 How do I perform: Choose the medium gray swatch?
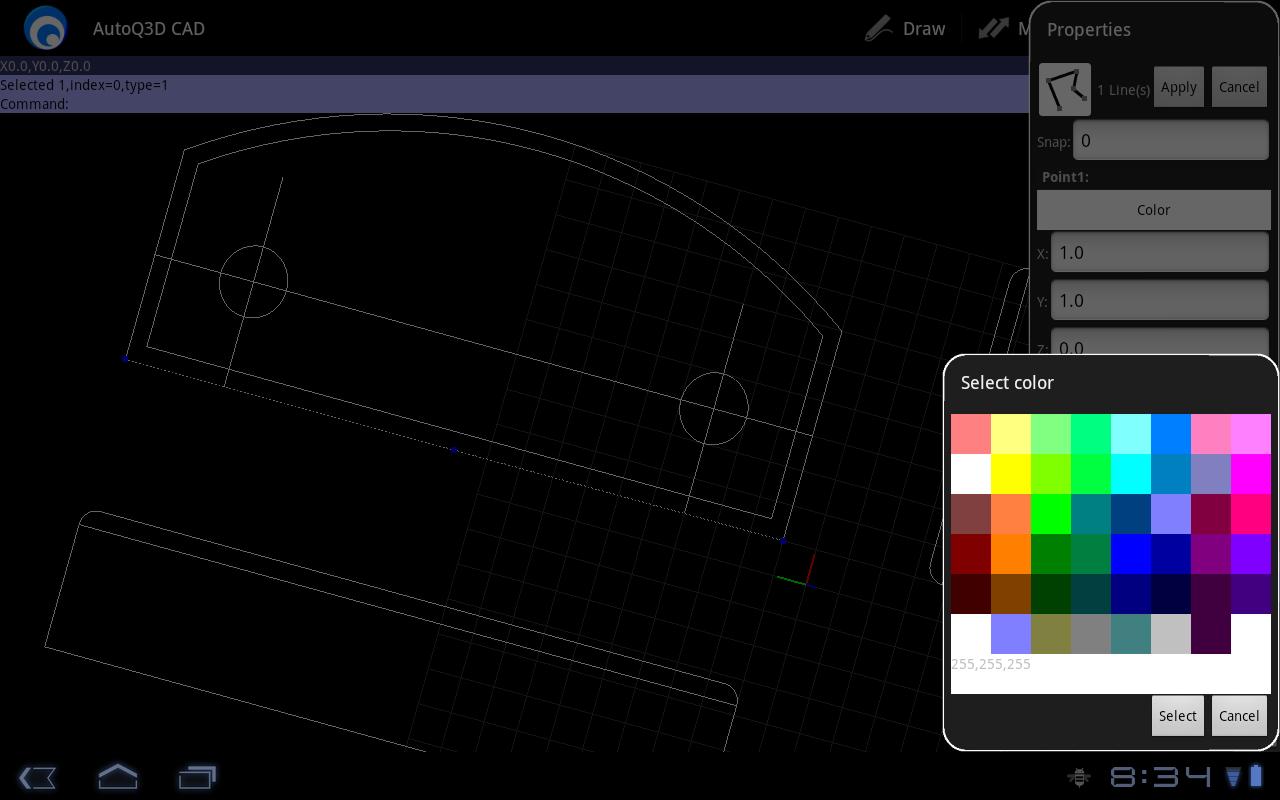pyautogui.click(x=1091, y=634)
